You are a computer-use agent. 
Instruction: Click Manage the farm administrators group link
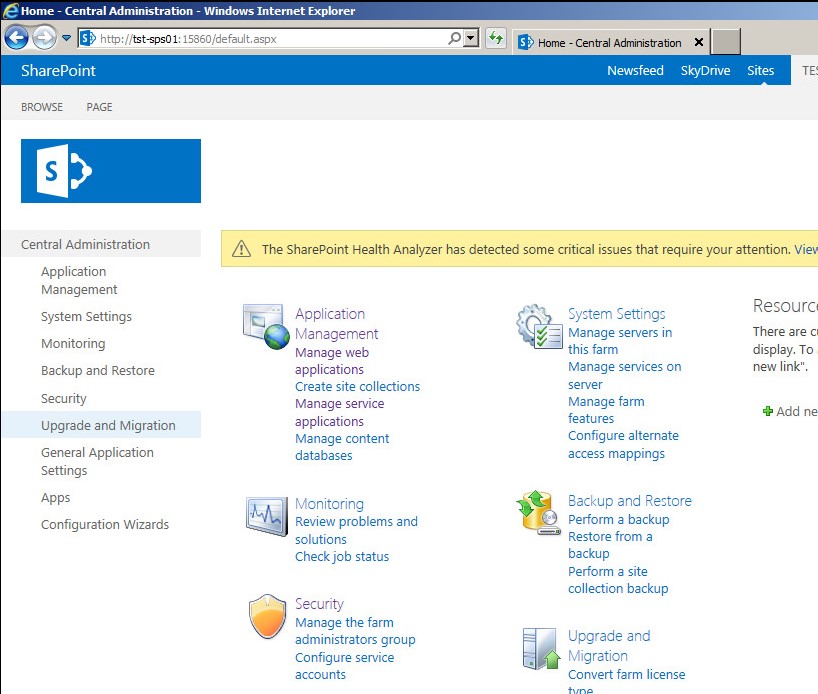(355, 631)
